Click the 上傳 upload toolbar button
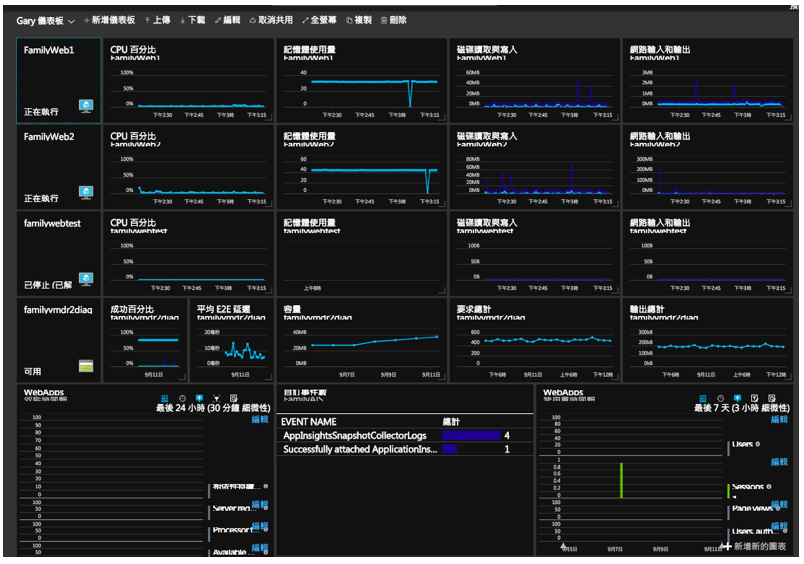 point(157,20)
